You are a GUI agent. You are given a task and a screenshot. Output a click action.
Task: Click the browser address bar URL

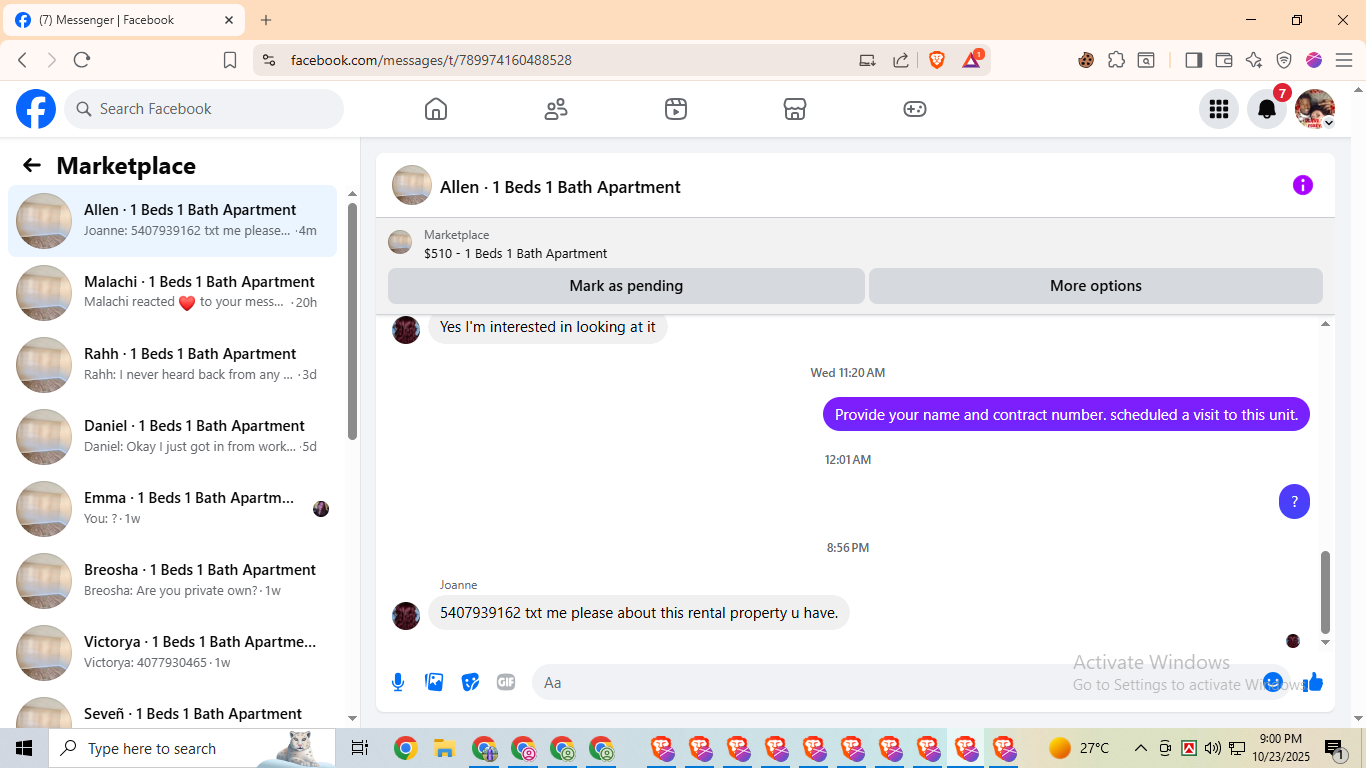431,60
